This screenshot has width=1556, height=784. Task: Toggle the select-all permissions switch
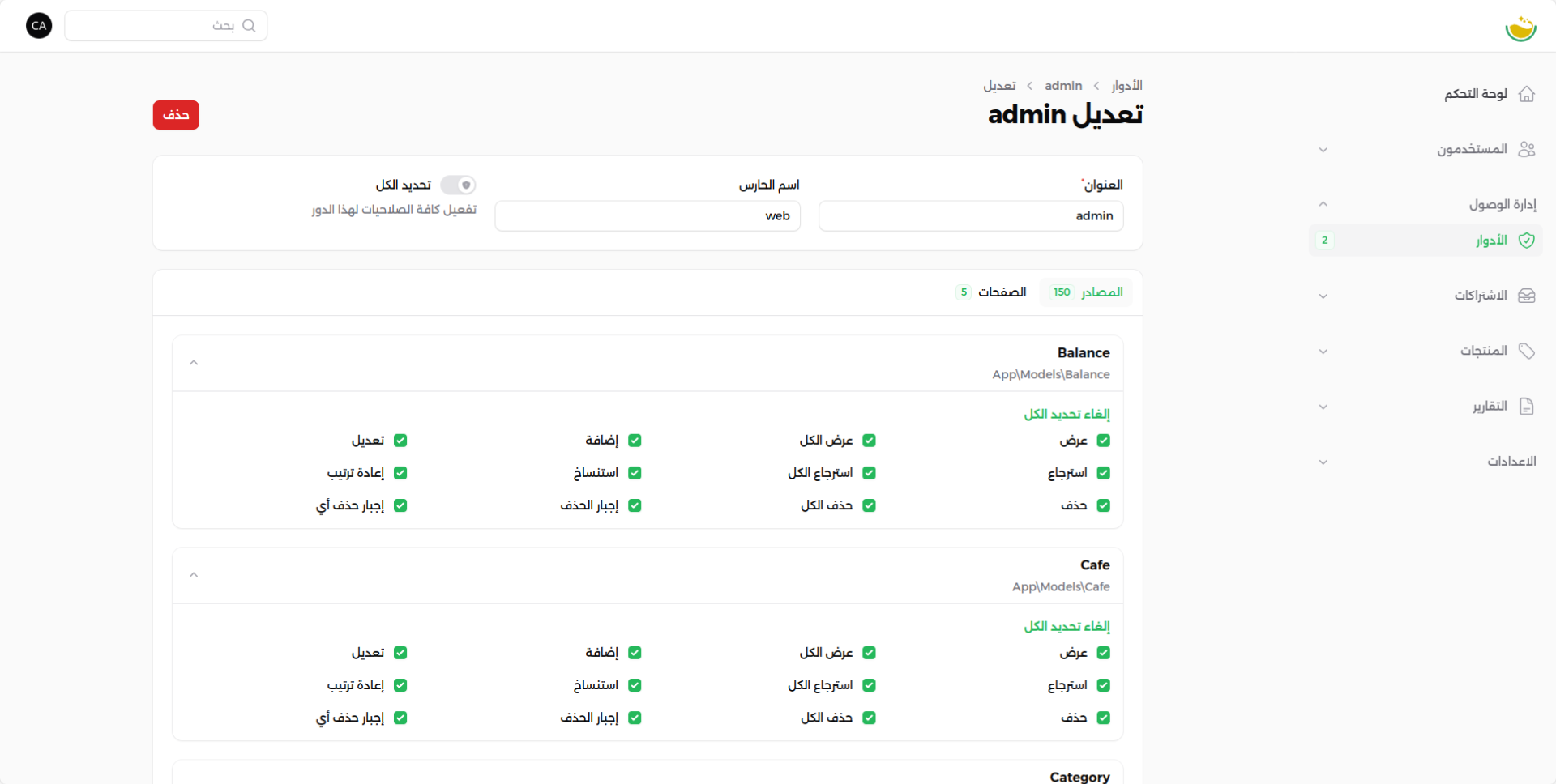[x=458, y=185]
